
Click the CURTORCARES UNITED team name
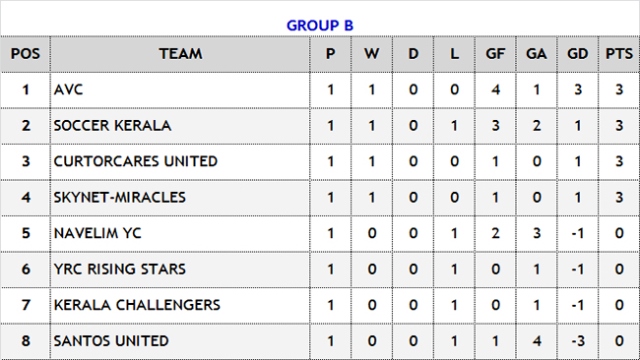136,162
